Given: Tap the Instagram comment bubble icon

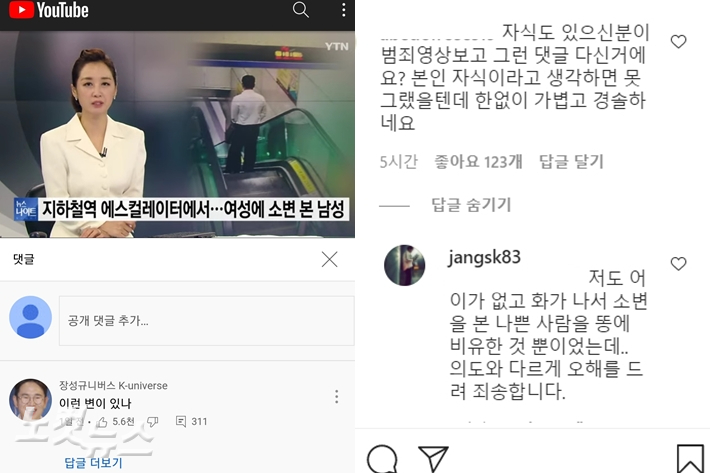Looking at the screenshot, I should click(x=383, y=459).
